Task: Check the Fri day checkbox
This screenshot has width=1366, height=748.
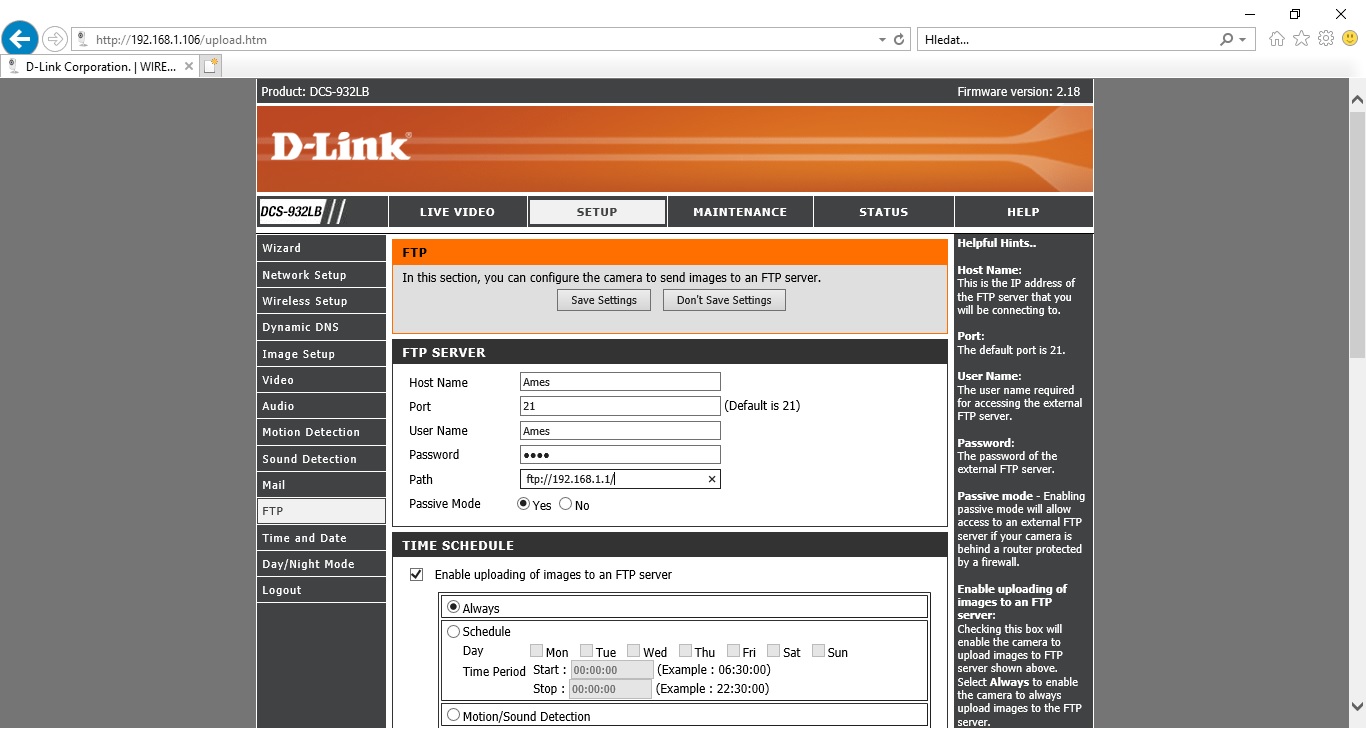Action: [734, 651]
